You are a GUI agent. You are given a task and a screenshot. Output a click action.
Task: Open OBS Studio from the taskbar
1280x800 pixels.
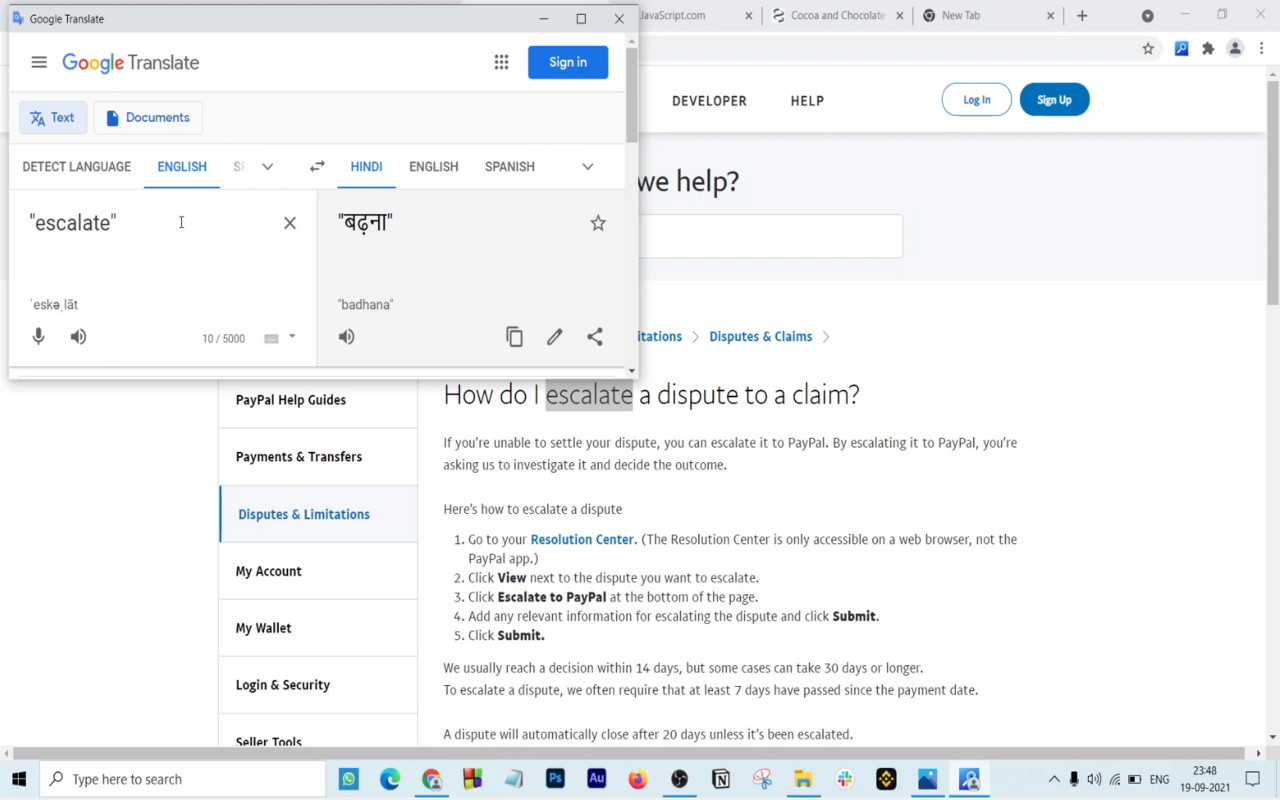click(680, 779)
